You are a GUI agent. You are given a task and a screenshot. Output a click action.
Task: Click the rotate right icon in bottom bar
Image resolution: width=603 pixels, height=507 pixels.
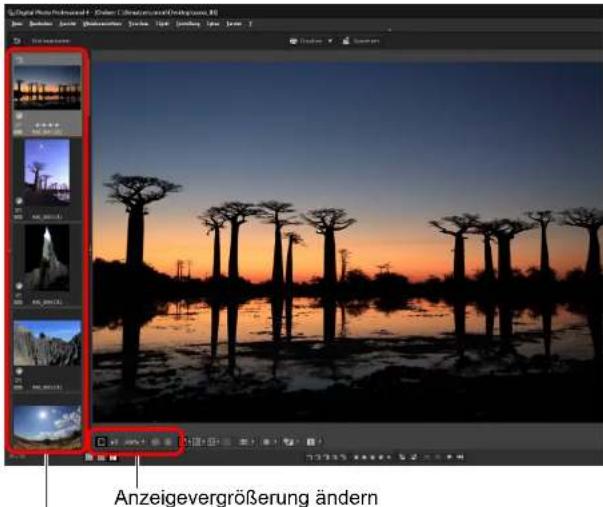coord(414,457)
